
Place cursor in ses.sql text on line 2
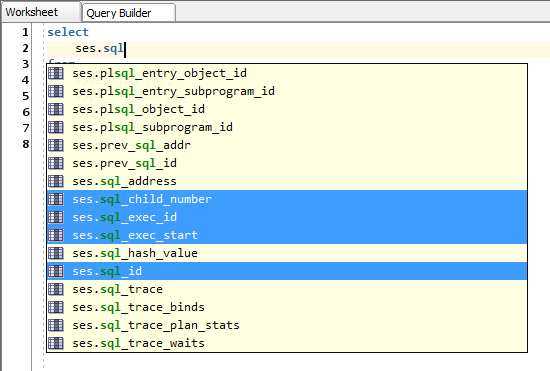click(100, 48)
